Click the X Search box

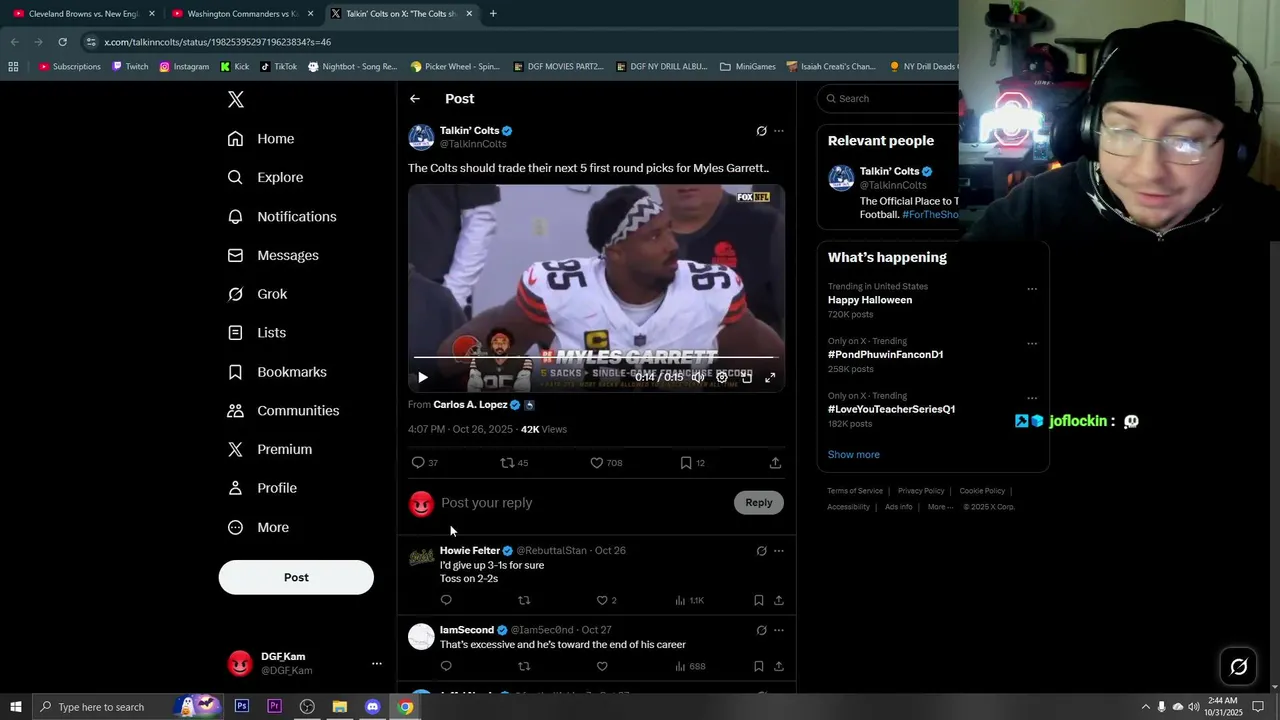point(888,98)
